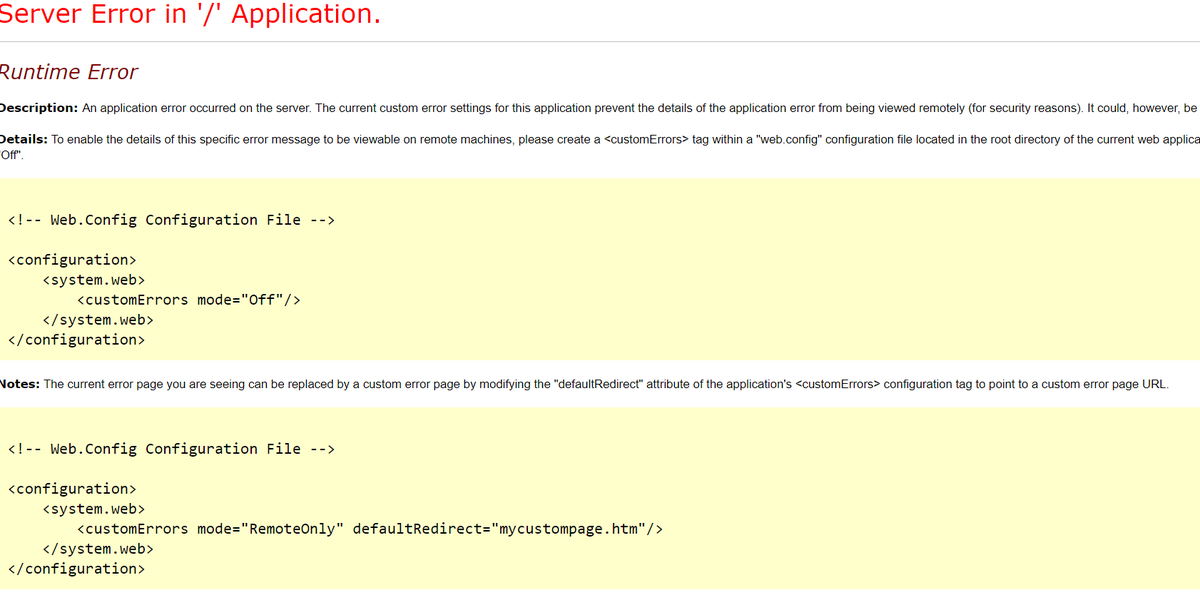The image size is (1200, 615).
Task: Click the second closing </configuration> tag line
Action: point(75,569)
